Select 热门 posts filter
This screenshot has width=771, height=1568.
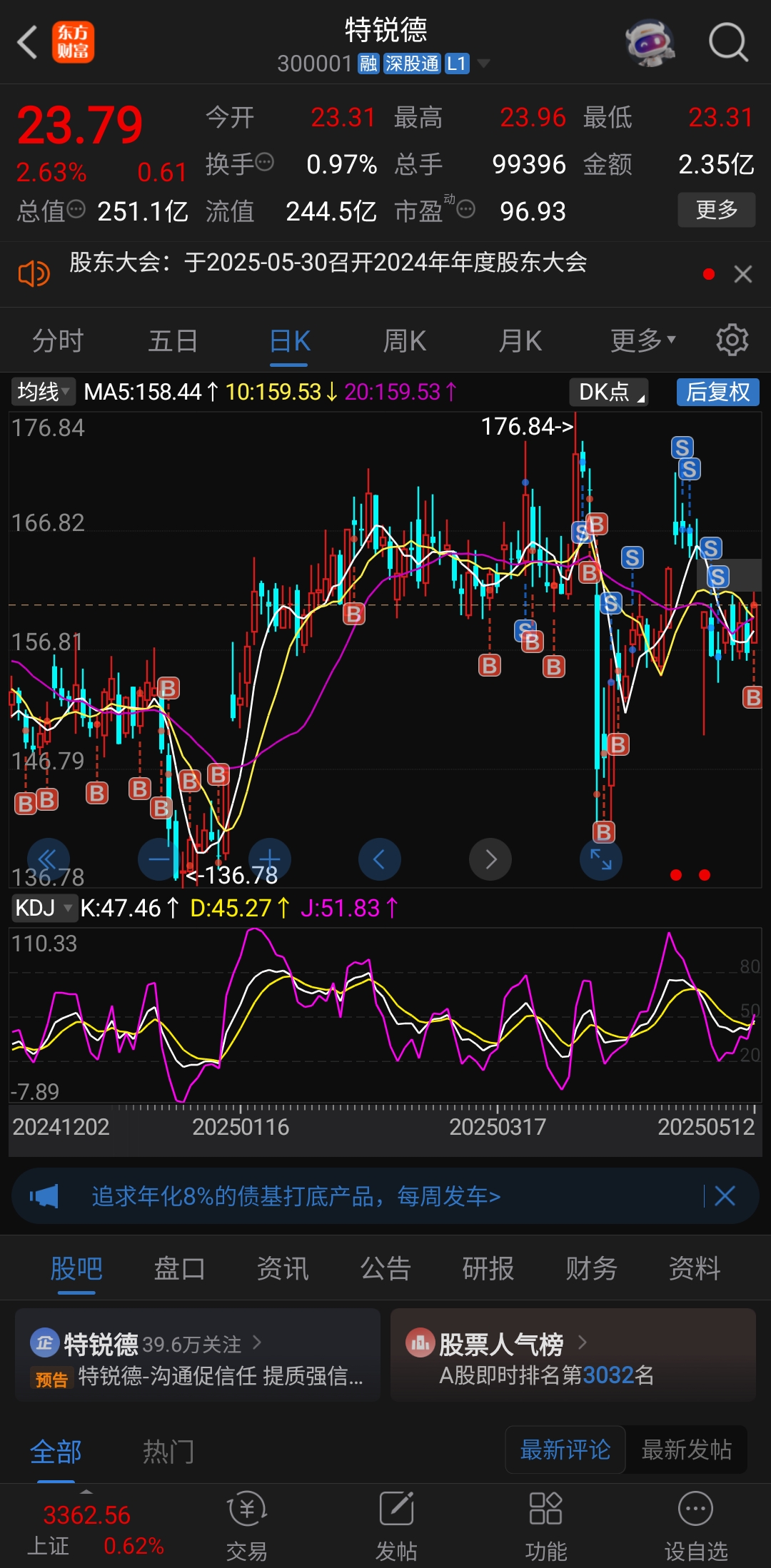(x=168, y=1451)
